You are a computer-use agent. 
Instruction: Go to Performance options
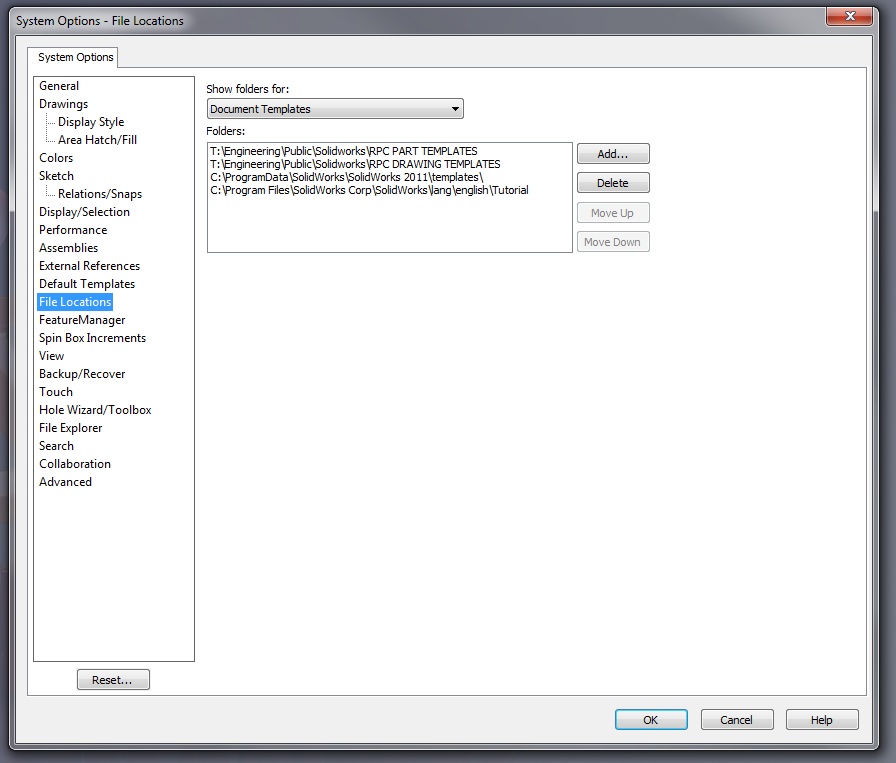coord(73,230)
